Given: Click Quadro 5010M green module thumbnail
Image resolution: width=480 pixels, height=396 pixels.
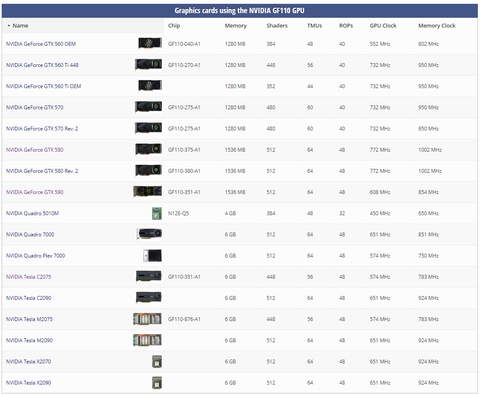Looking at the screenshot, I should coord(157,213).
